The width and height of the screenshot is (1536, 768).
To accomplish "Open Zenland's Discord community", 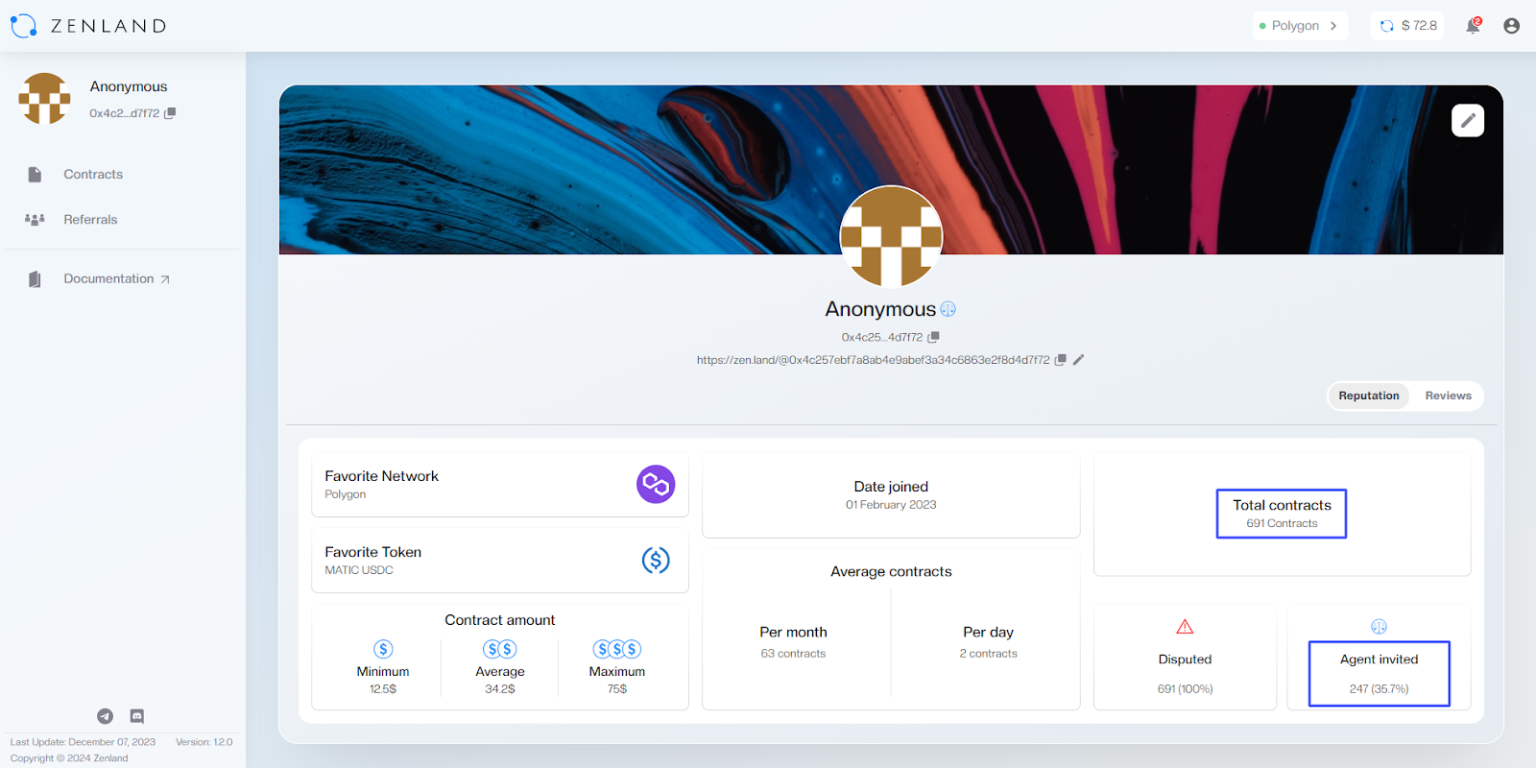I will click(135, 716).
